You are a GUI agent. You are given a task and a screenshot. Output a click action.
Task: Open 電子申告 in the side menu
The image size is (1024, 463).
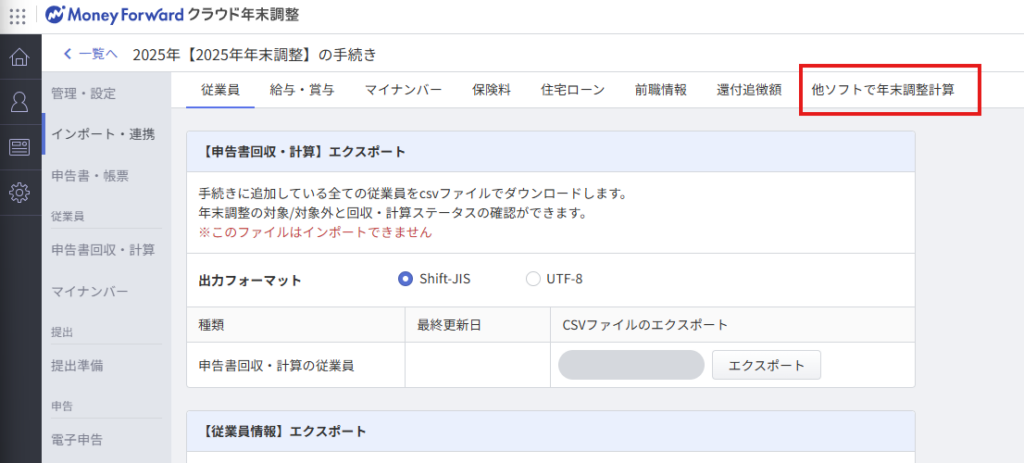coord(77,438)
